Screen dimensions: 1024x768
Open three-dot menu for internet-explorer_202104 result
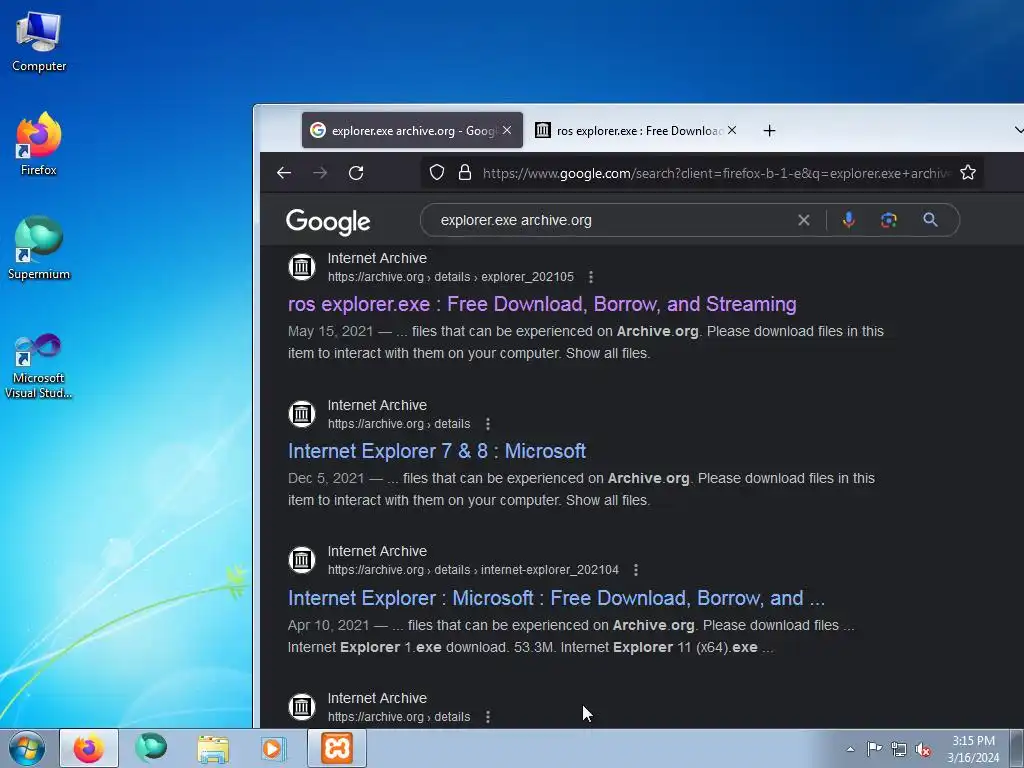636,570
